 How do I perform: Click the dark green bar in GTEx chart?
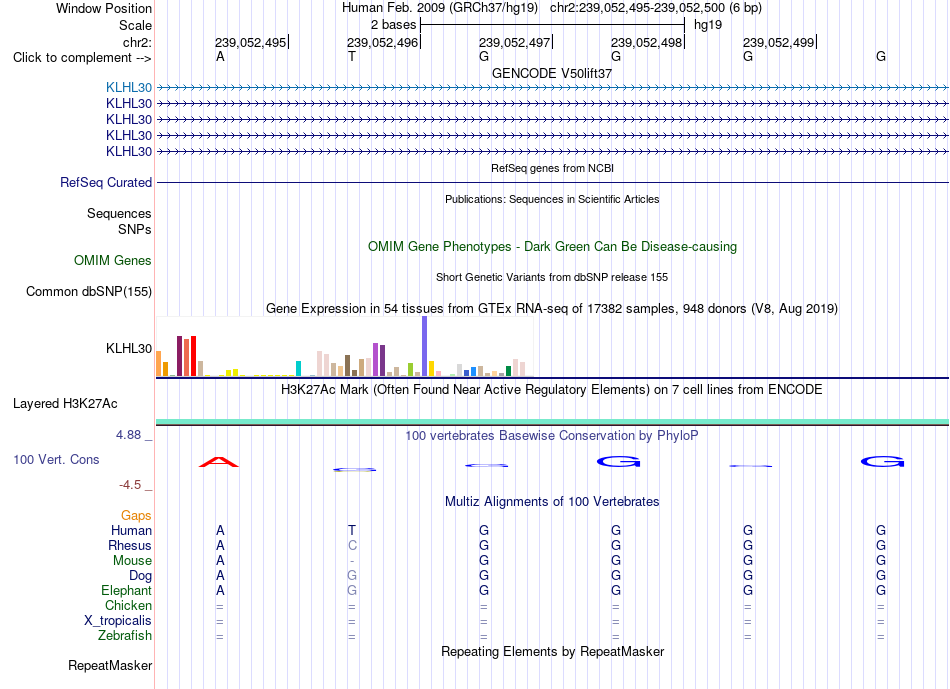[508, 371]
